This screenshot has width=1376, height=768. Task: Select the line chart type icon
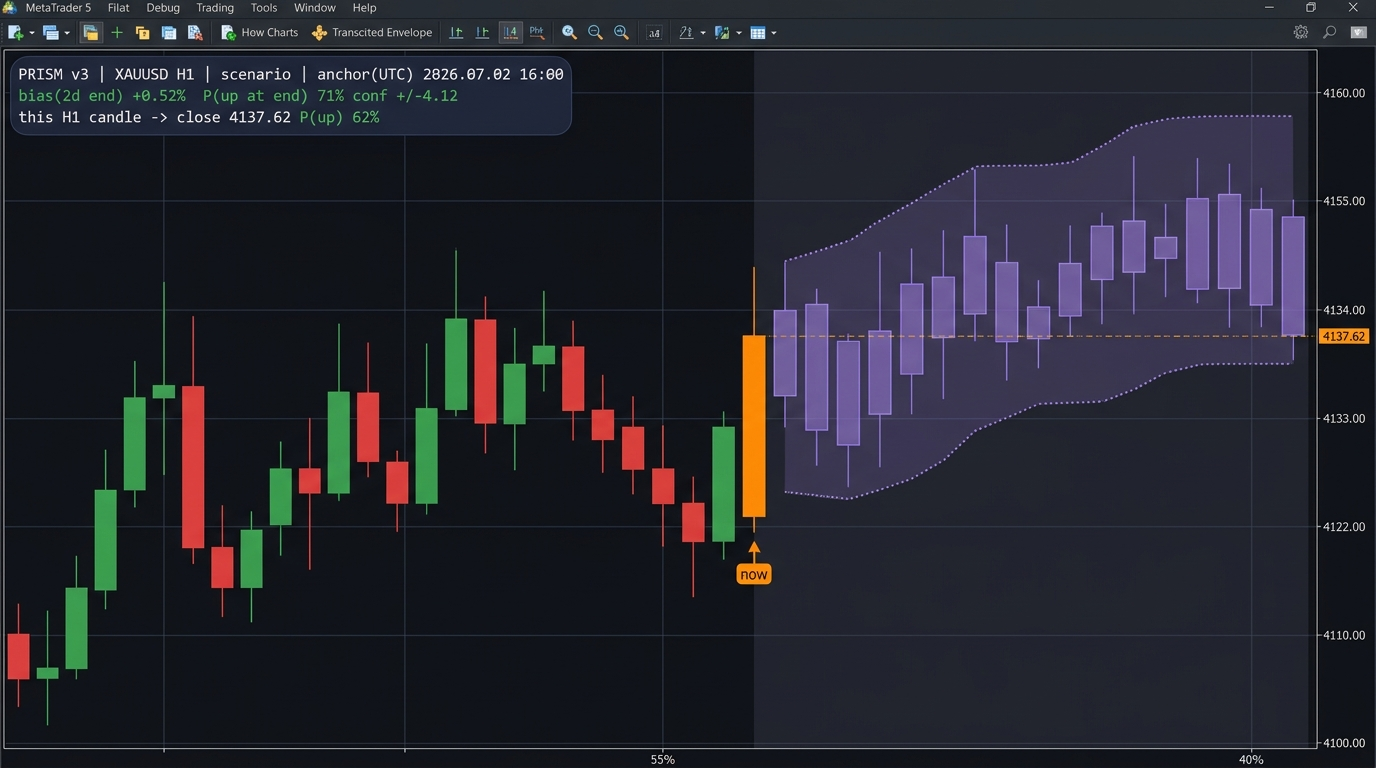[537, 32]
